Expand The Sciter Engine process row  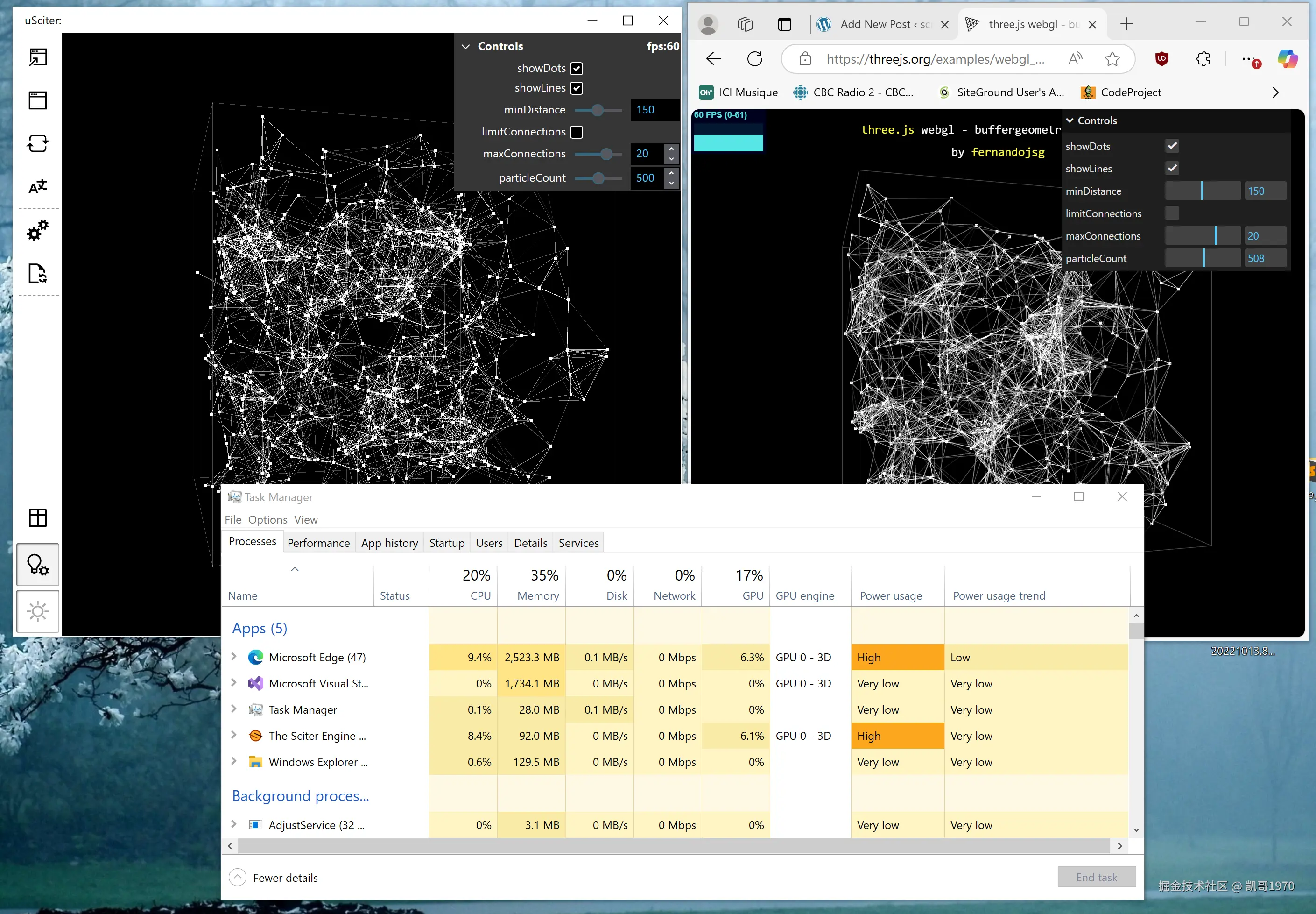pyautogui.click(x=233, y=735)
